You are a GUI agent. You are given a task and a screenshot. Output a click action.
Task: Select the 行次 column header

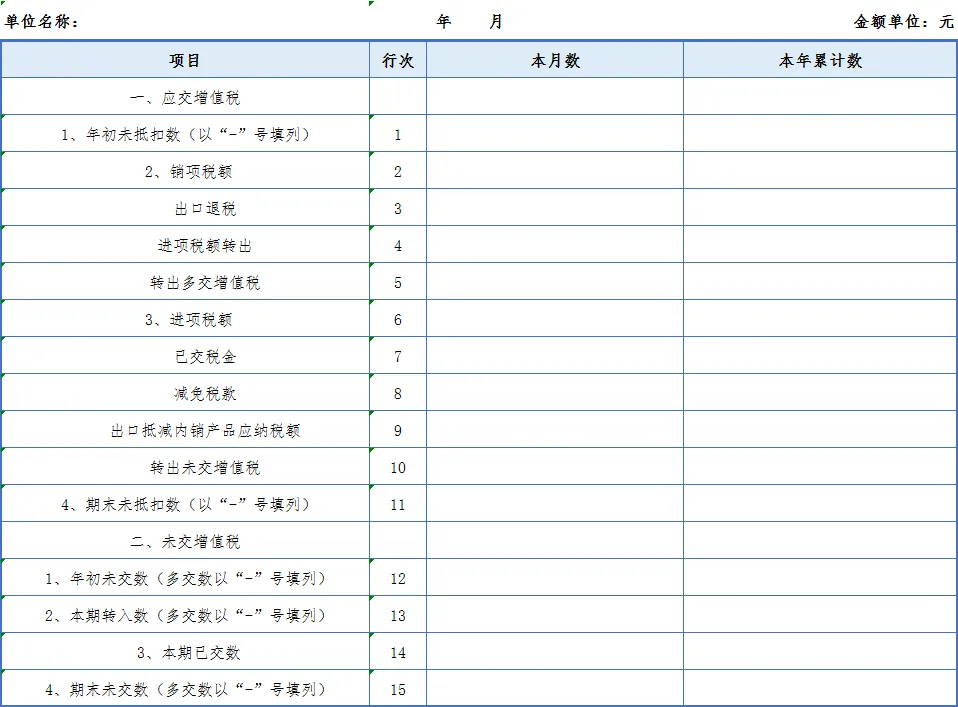point(398,60)
